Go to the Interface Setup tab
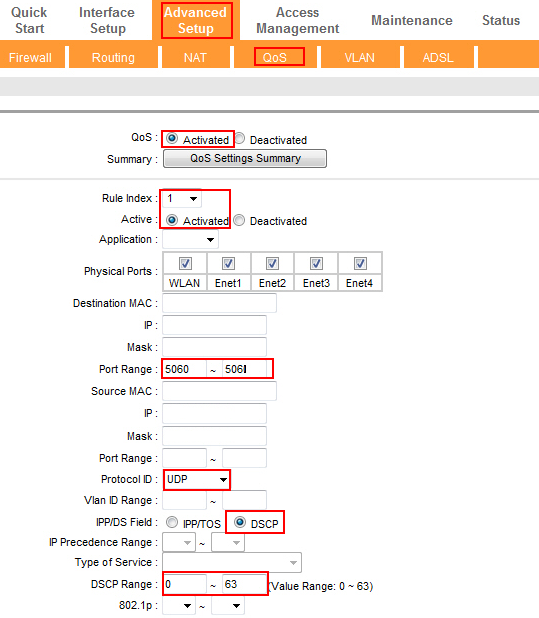Screen dimensions: 539x618 click(x=107, y=20)
